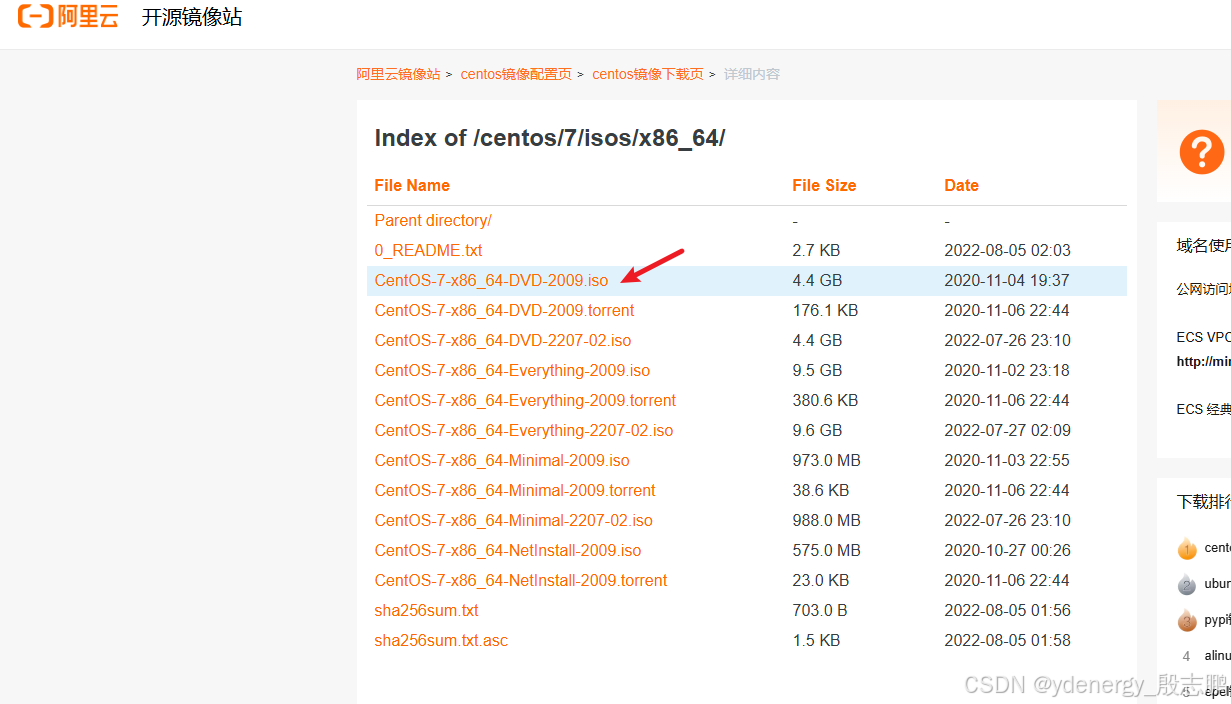Go to centos镜像配置页 breadcrumb
1231x704 pixels.
(516, 74)
